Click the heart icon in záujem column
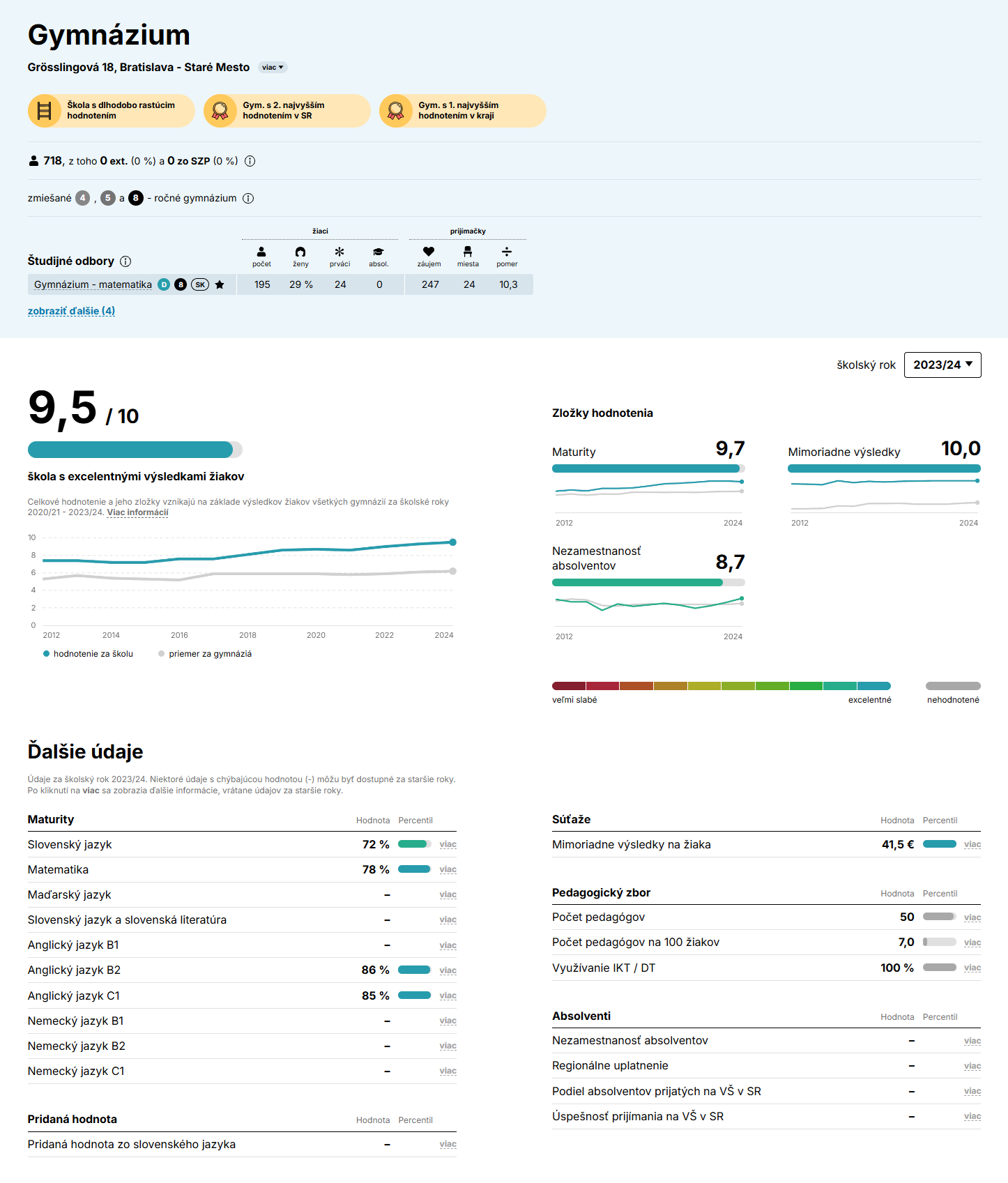The height and width of the screenshot is (1183, 1008). click(429, 252)
